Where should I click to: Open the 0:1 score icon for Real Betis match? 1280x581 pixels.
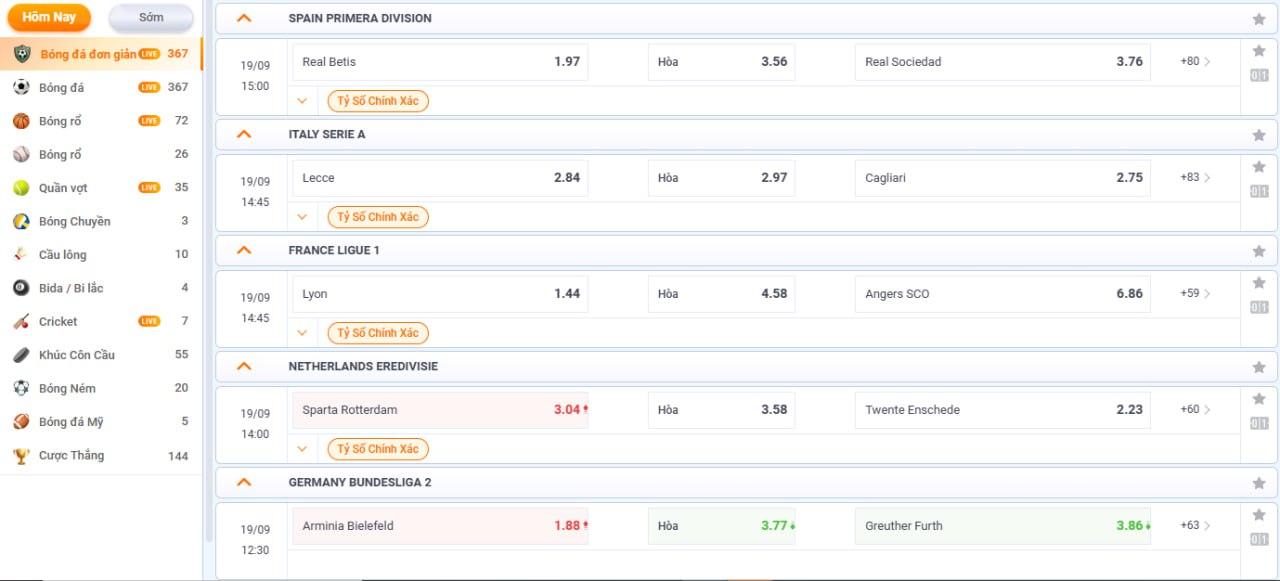(1259, 76)
